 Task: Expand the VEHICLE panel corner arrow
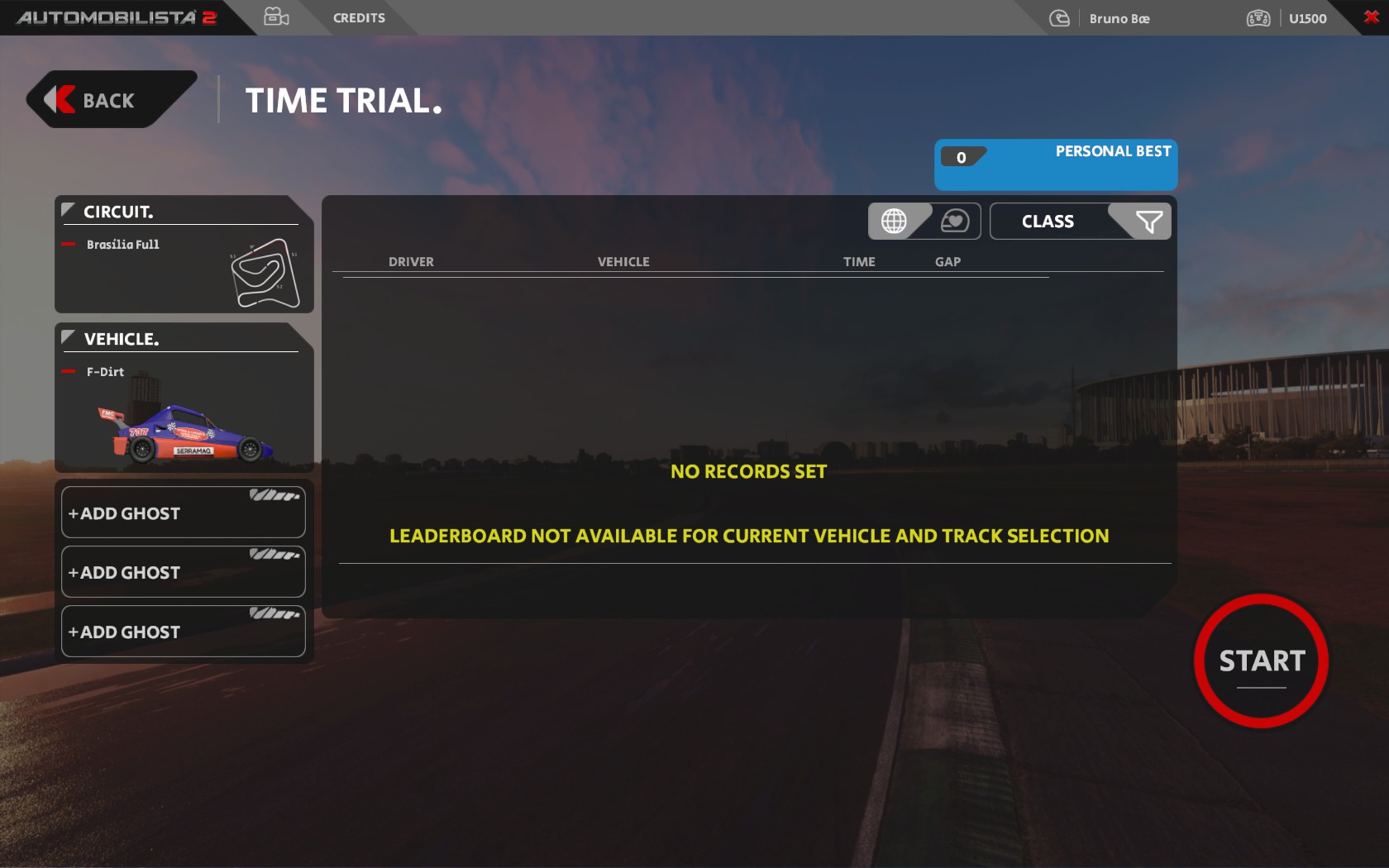pos(69,337)
